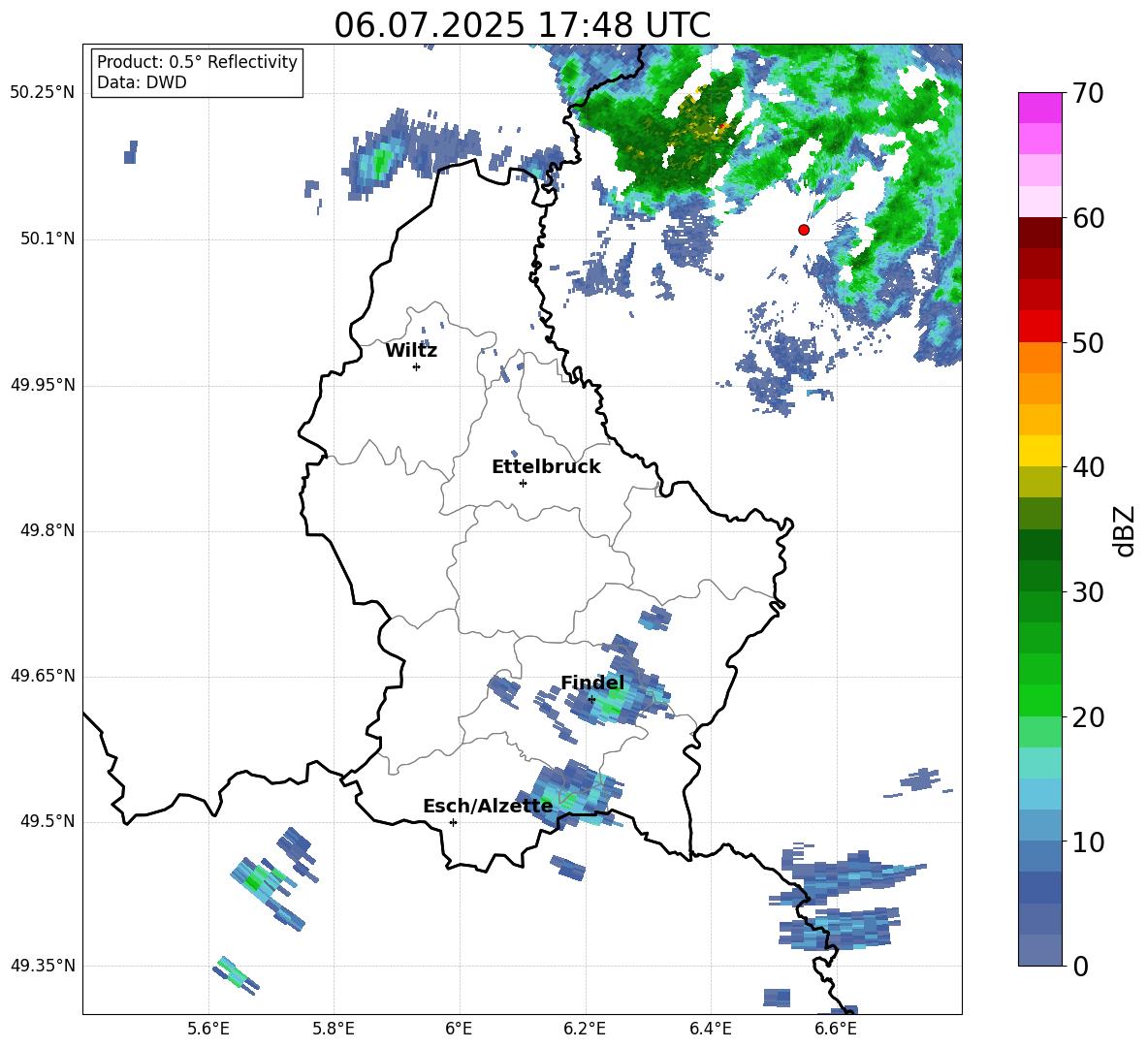1148x1048 pixels.
Task: Click the Product: 0.5° Reflectivity text
Action: pos(197,62)
